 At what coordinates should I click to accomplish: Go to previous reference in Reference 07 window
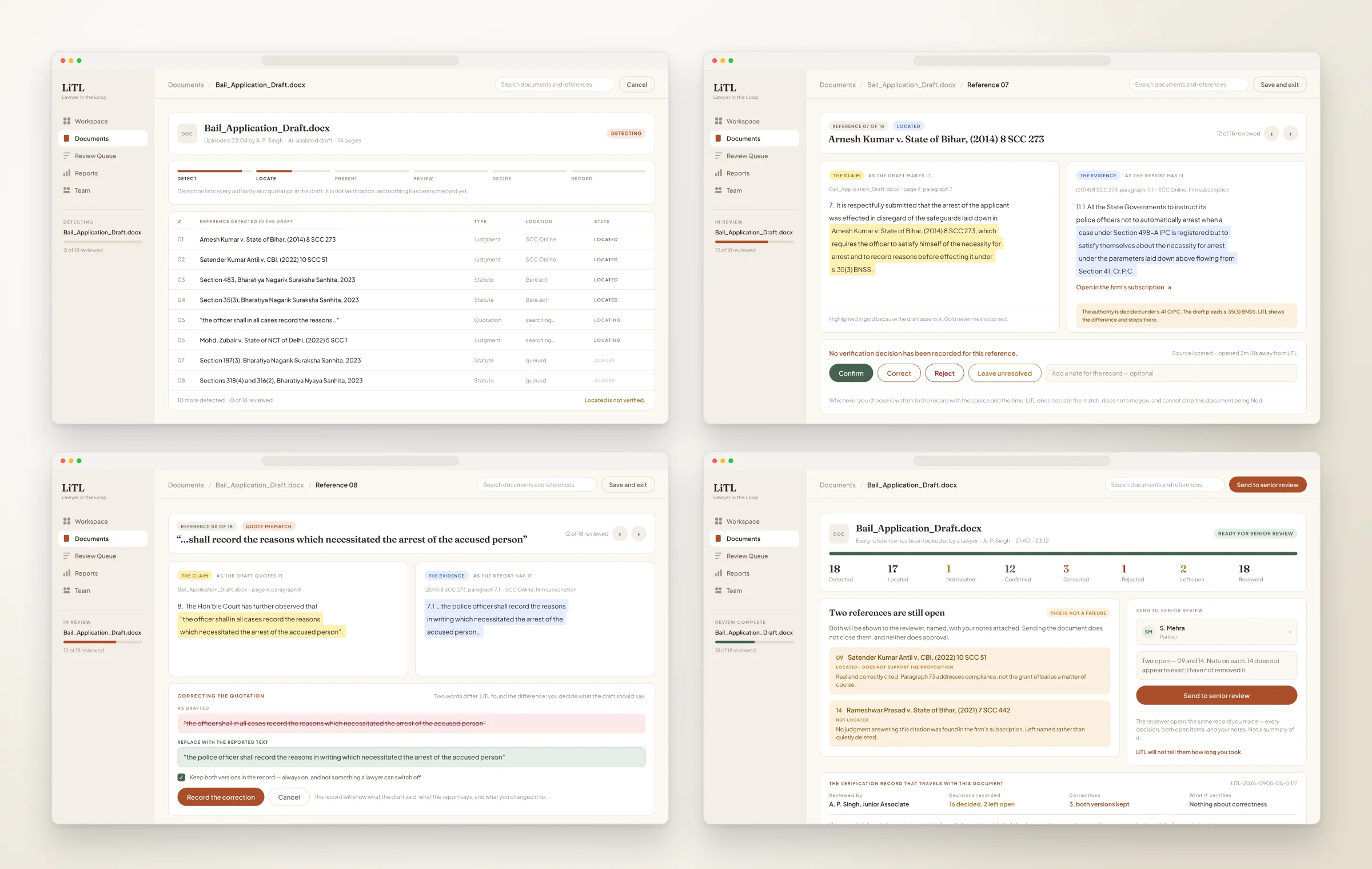tap(1271, 134)
